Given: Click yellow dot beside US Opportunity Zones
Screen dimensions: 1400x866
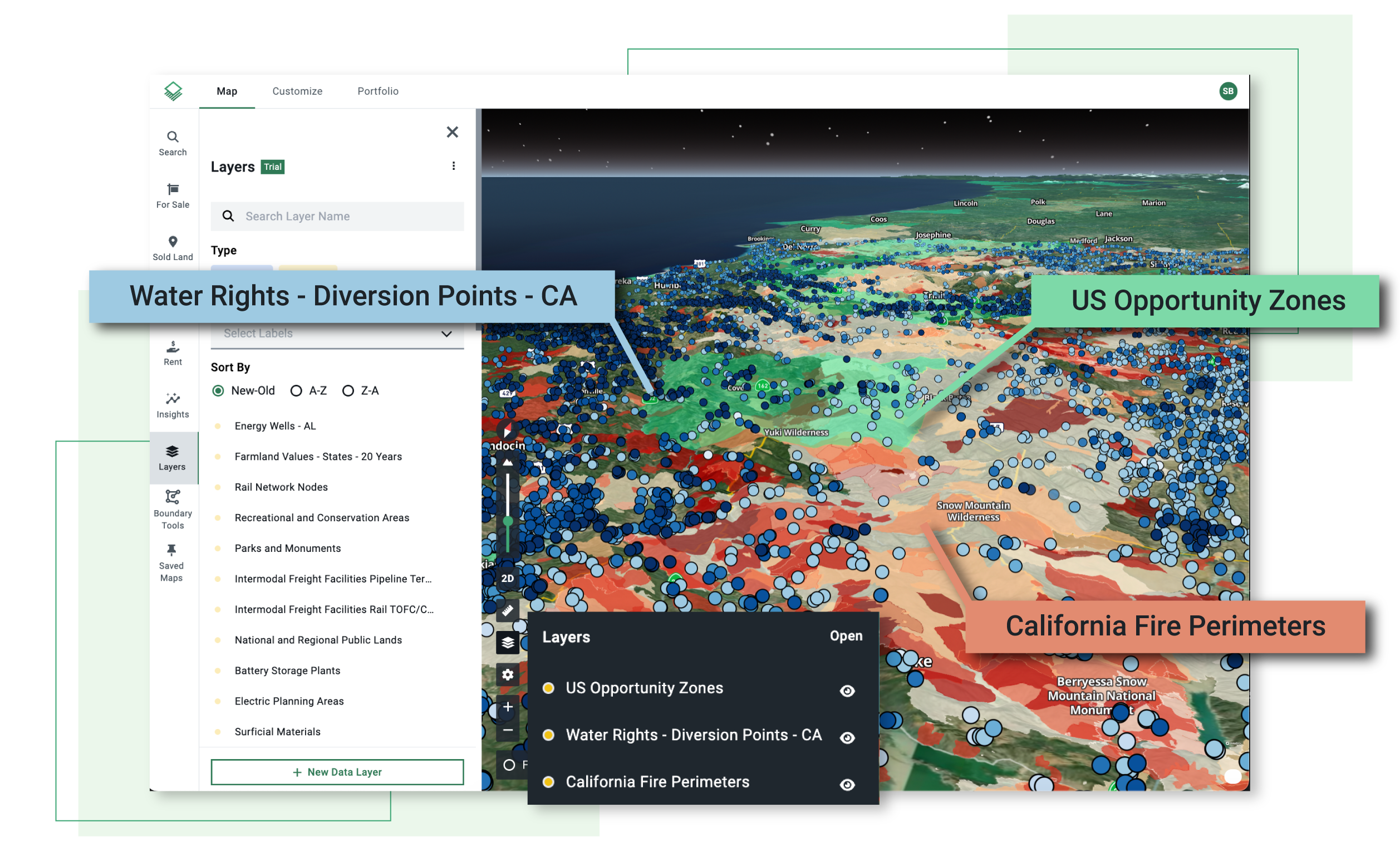Looking at the screenshot, I should 548,688.
